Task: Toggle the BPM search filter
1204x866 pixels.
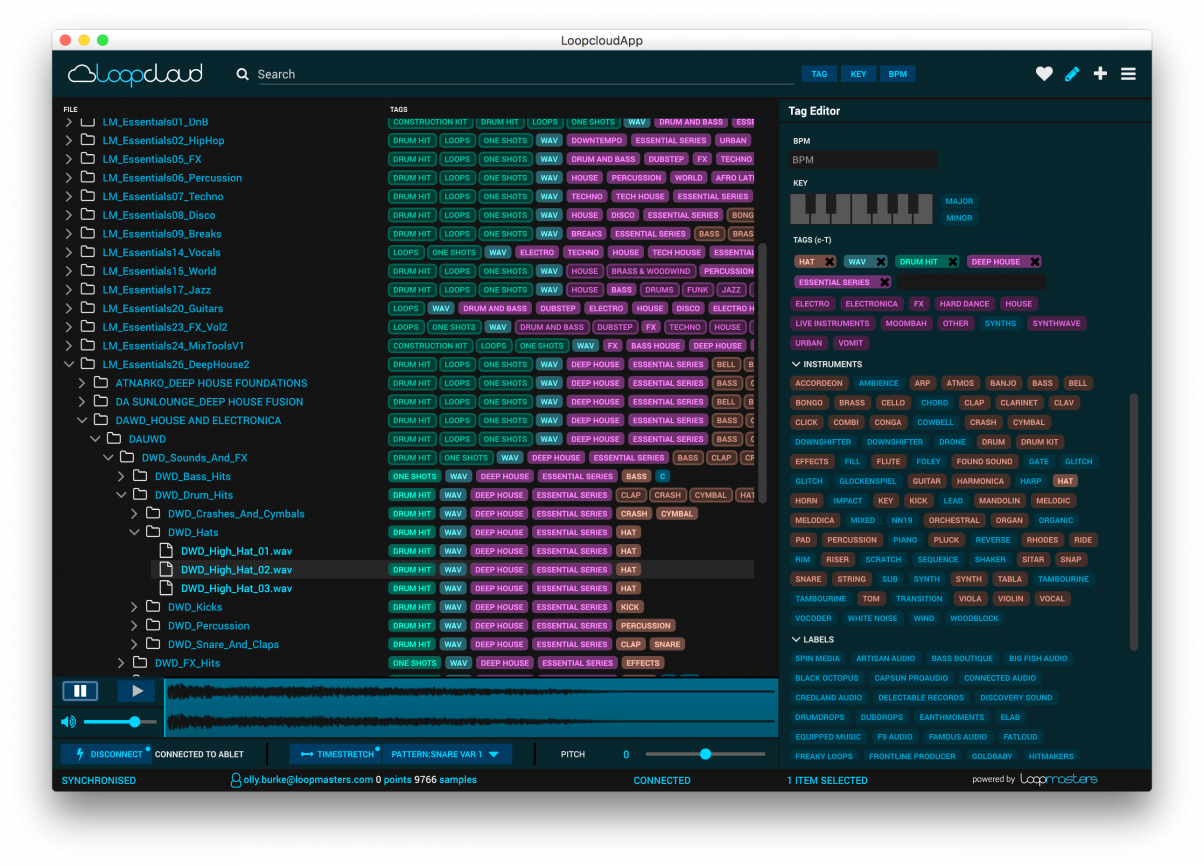Action: (898, 74)
